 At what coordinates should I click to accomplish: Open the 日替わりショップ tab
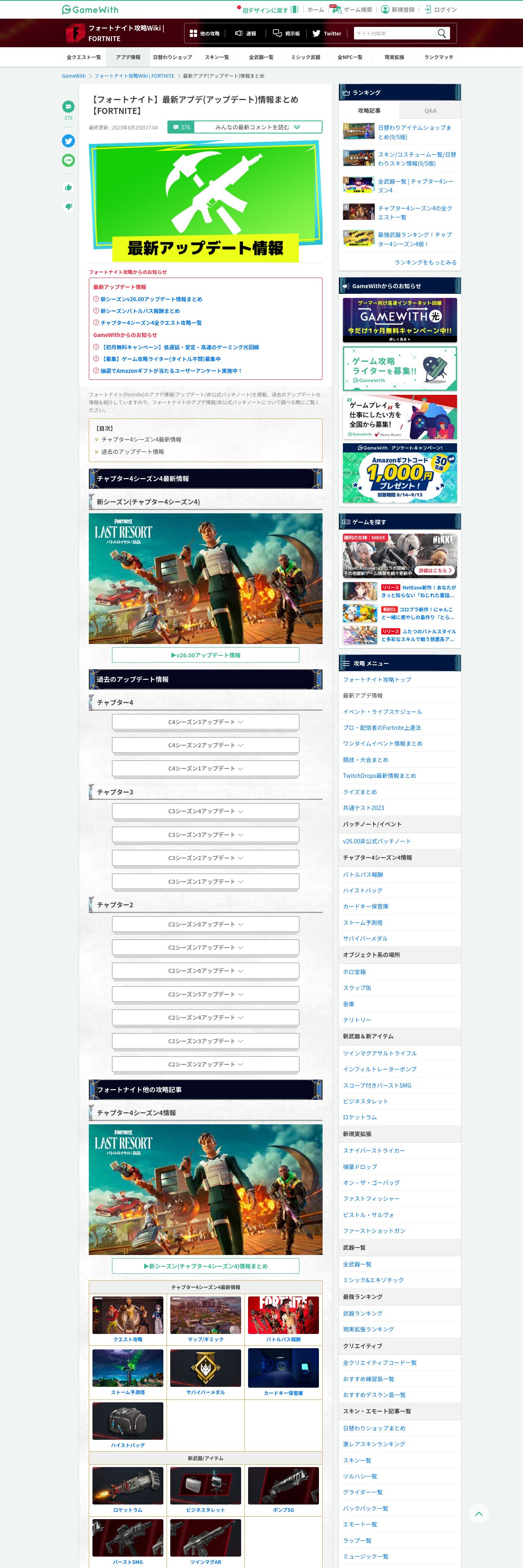coord(172,57)
